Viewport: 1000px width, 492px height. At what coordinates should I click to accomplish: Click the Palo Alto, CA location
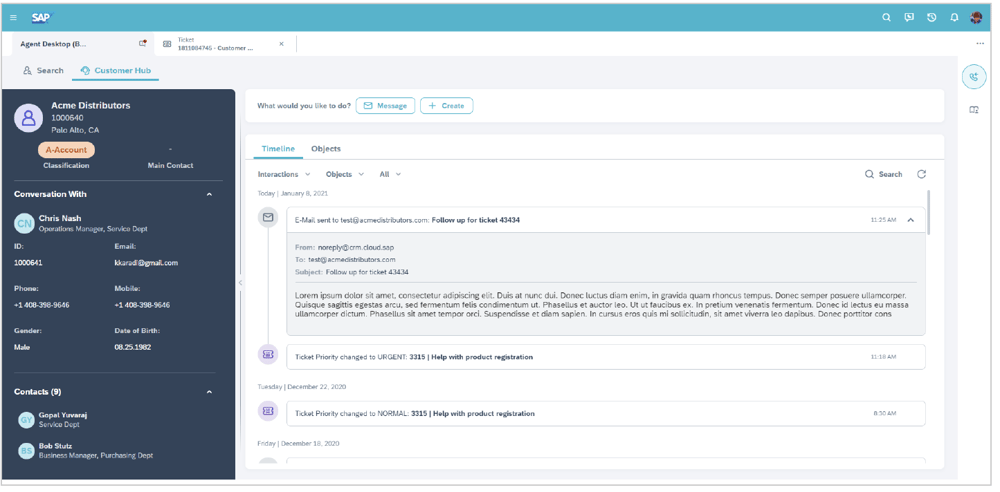coord(75,130)
